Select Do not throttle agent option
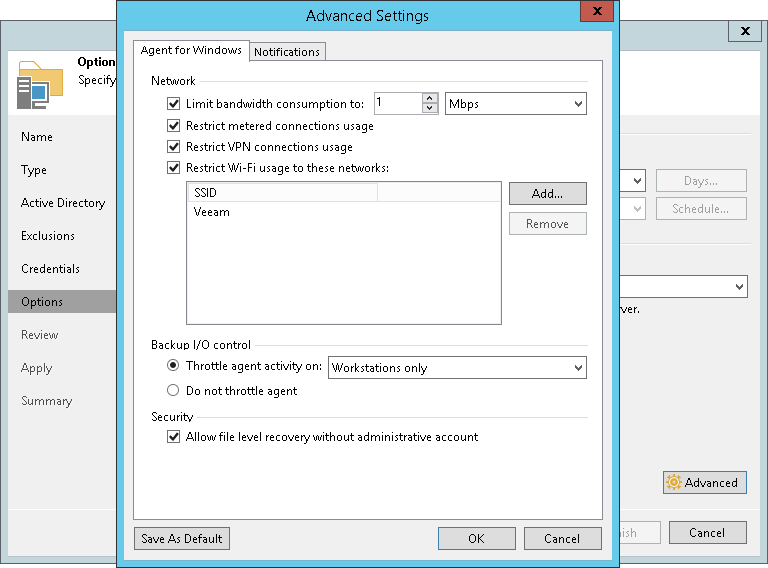The image size is (768, 568). point(174,391)
